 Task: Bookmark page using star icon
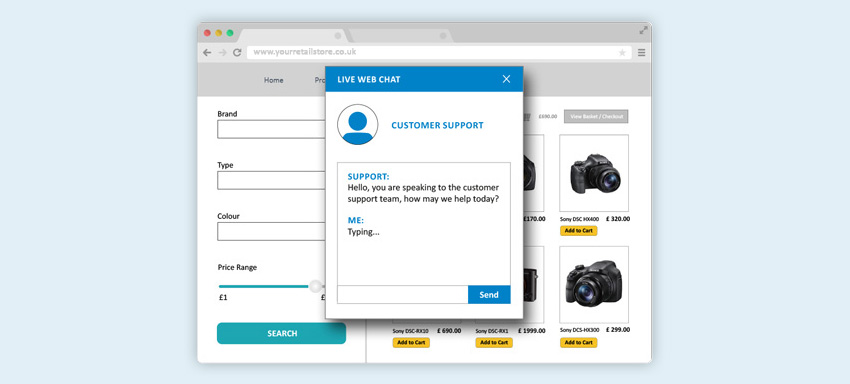click(x=622, y=53)
